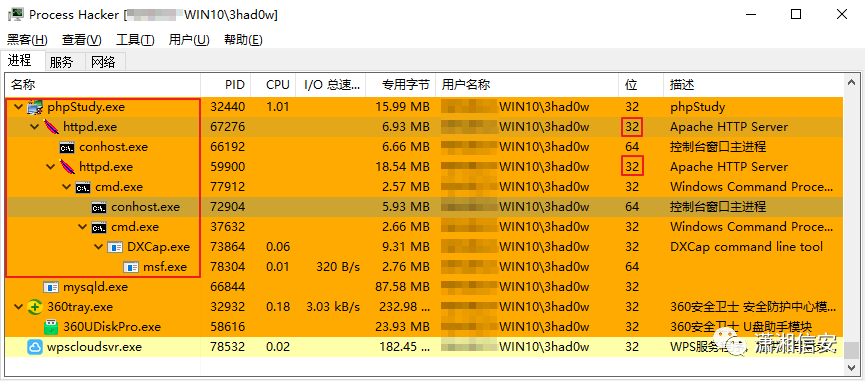Click the feather icon of httpd.exe PID 59900
This screenshot has width=865, height=381.
tap(67, 167)
